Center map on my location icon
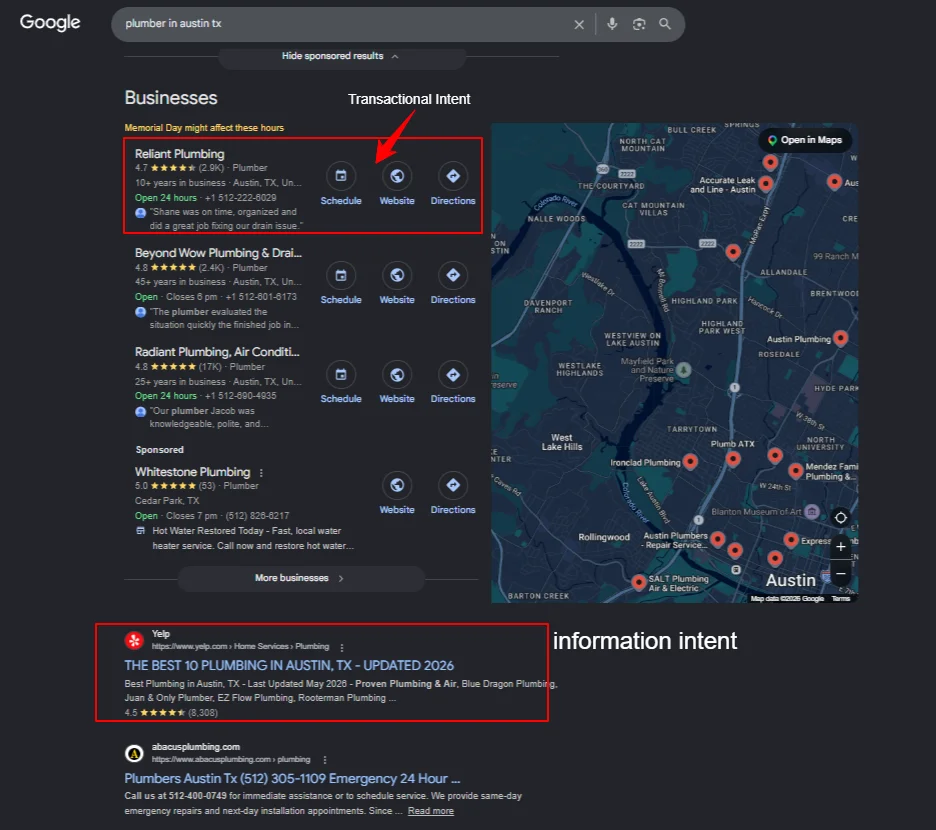The width and height of the screenshot is (936, 830). tap(840, 518)
